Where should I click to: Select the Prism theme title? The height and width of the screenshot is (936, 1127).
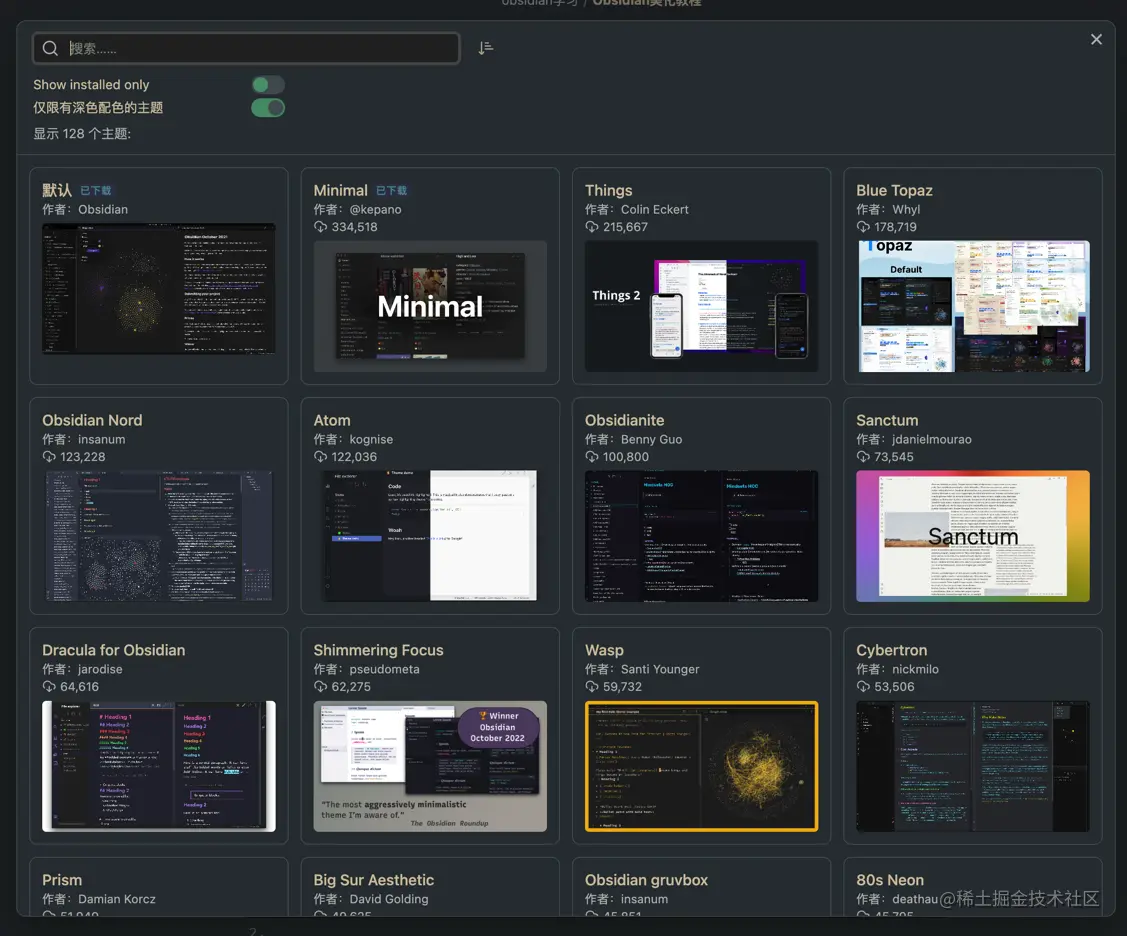[x=62, y=881]
